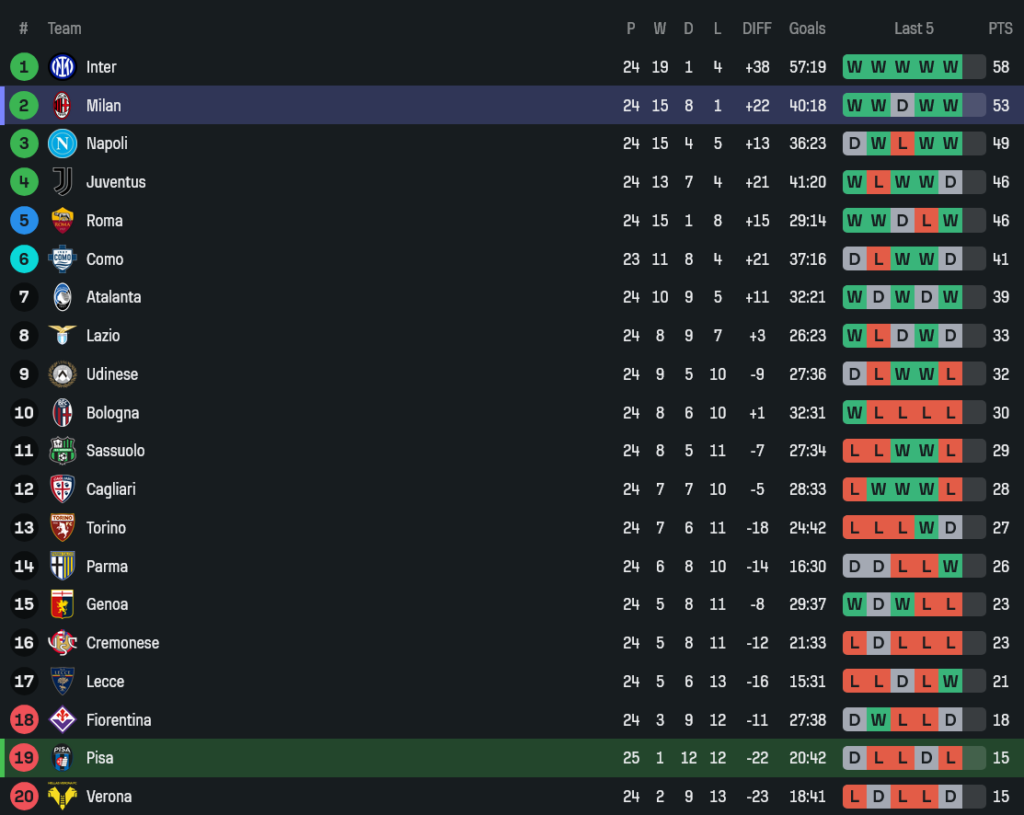Click the Last 5 column header

914,29
